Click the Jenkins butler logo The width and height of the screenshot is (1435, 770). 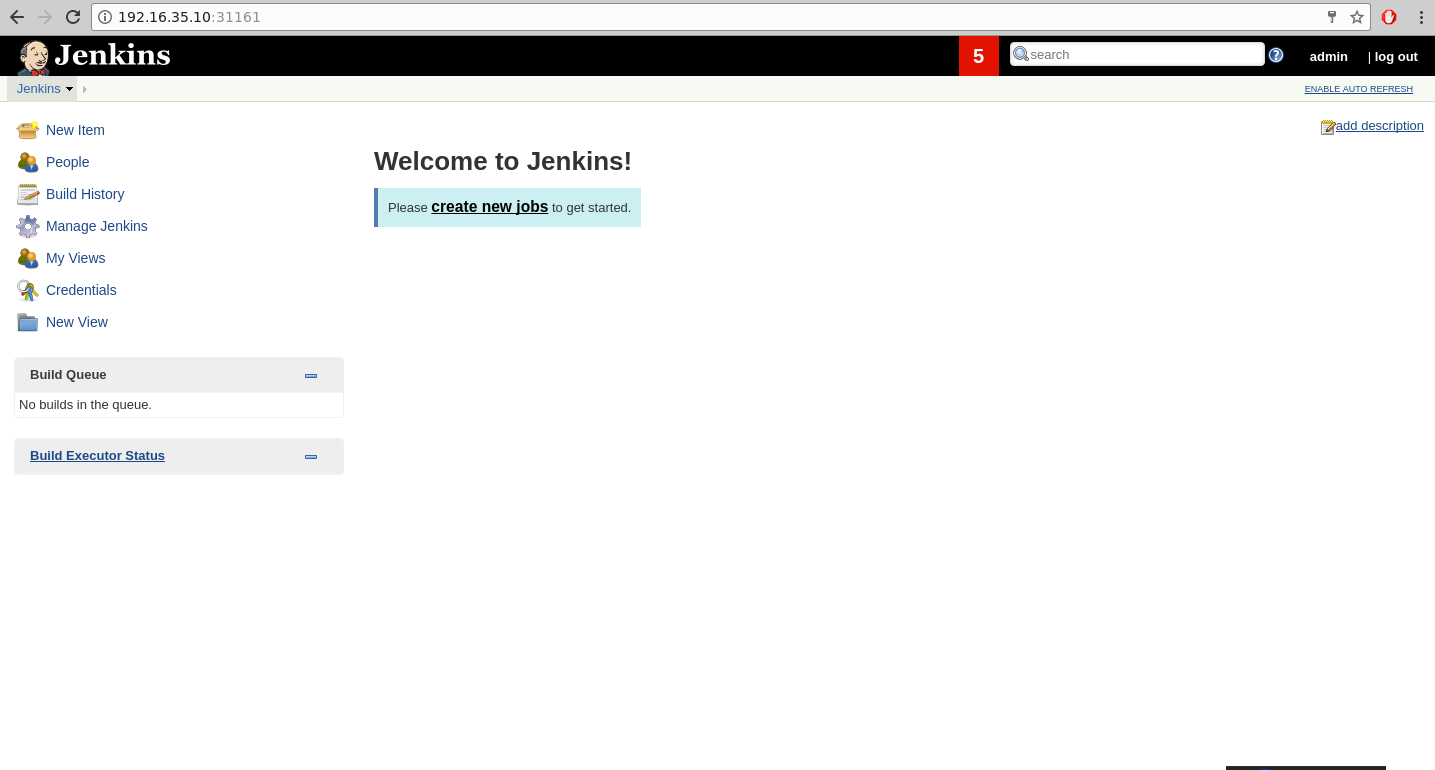coord(34,55)
